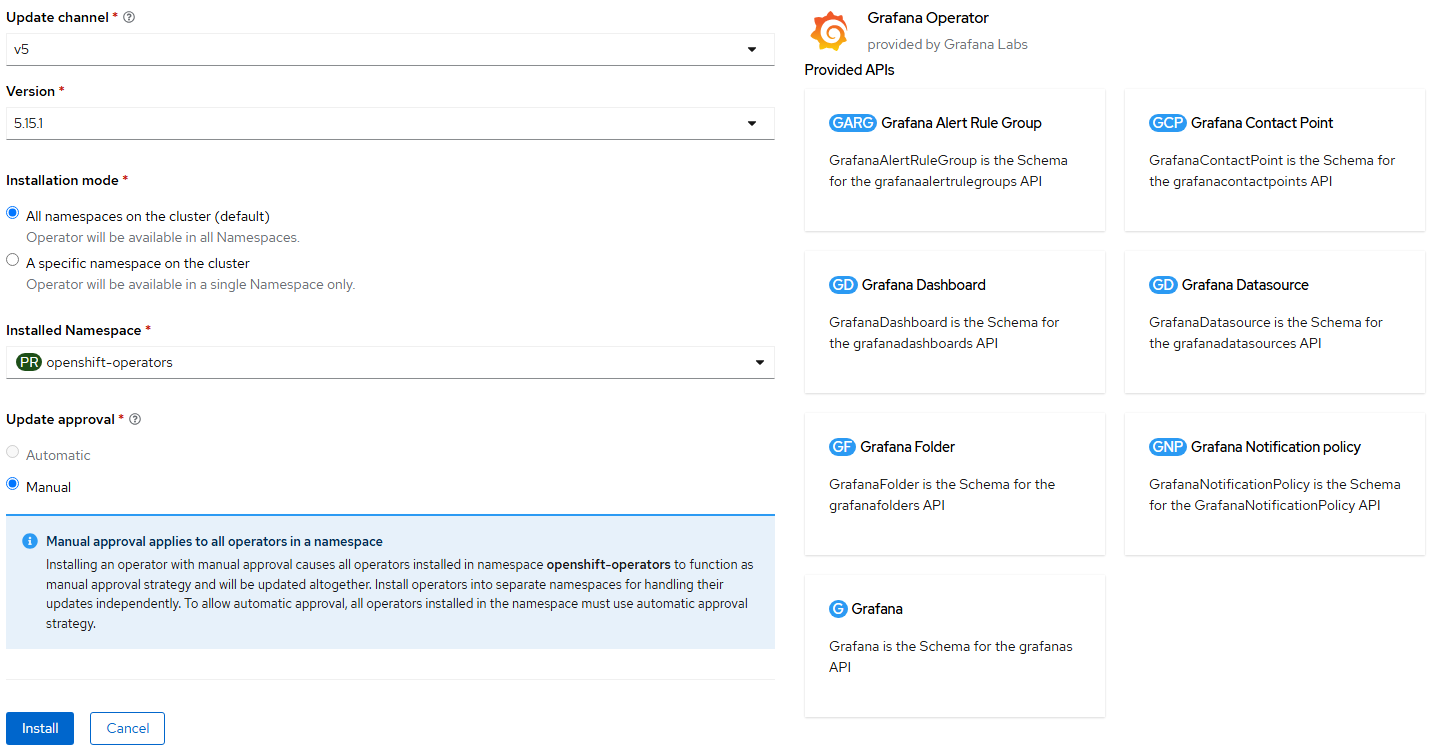Click the info icon in the manual approval notice
The image size is (1449, 756).
29,541
